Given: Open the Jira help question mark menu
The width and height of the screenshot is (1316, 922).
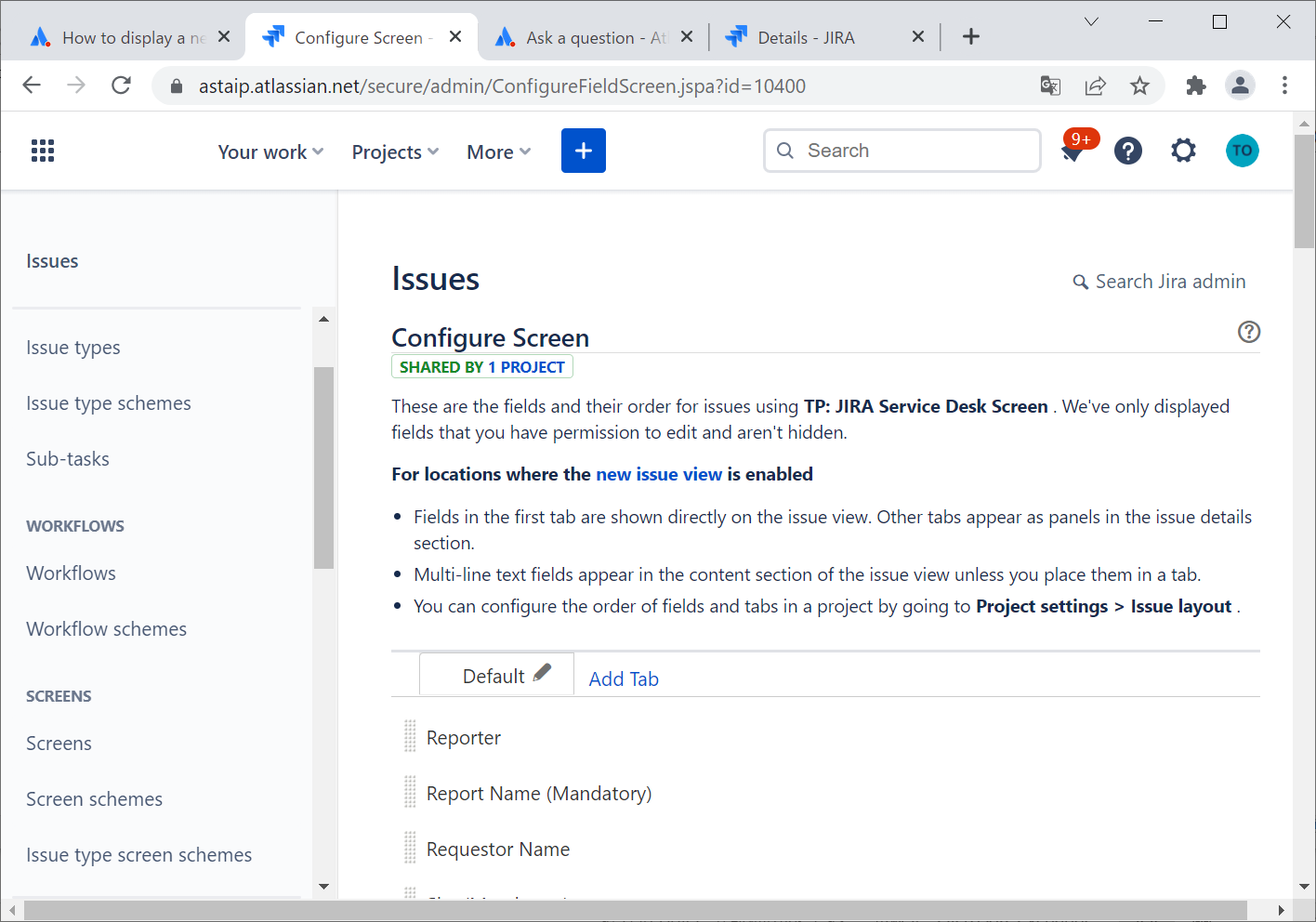Looking at the screenshot, I should [1128, 151].
